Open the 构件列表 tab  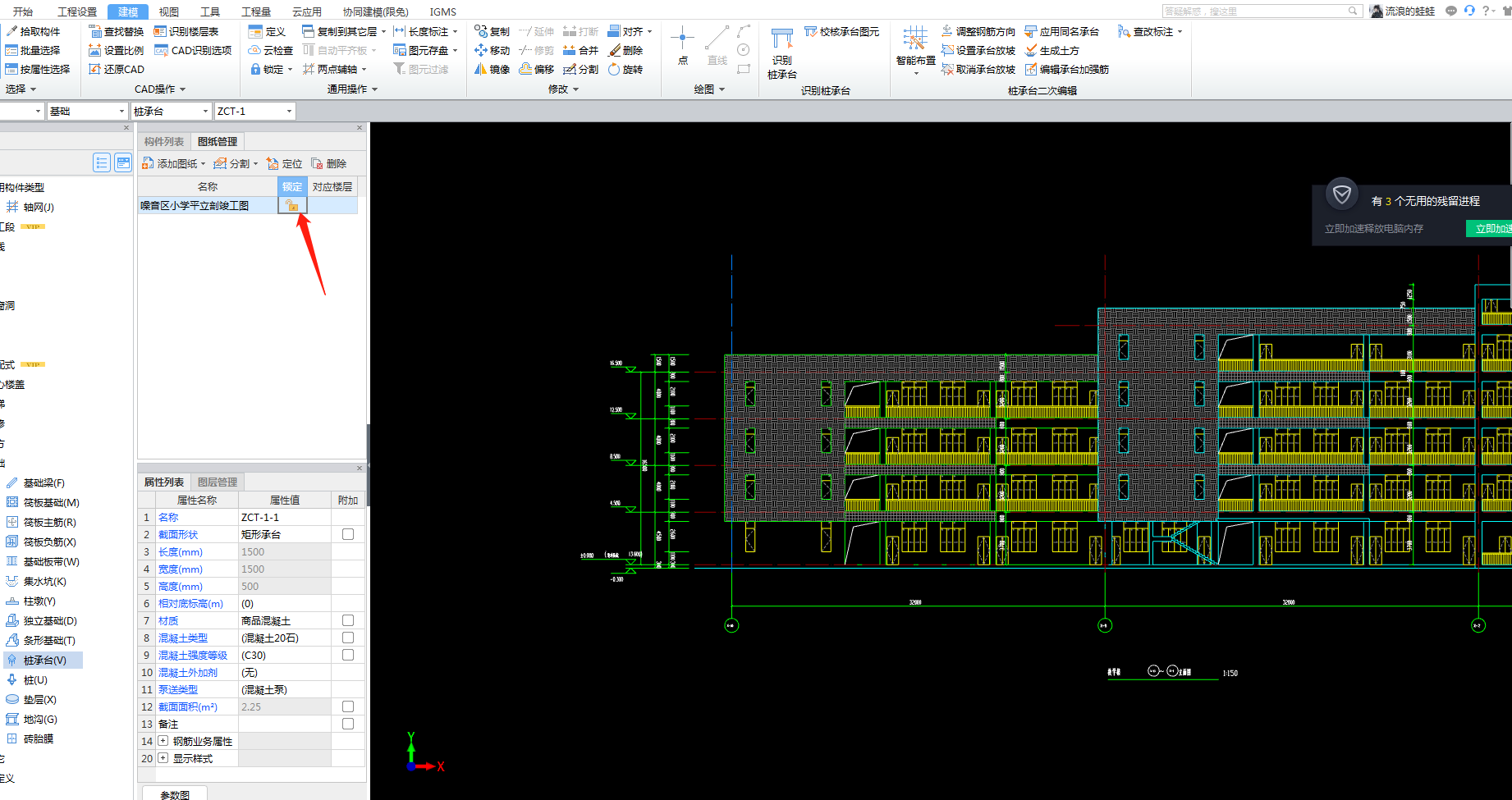click(x=164, y=141)
